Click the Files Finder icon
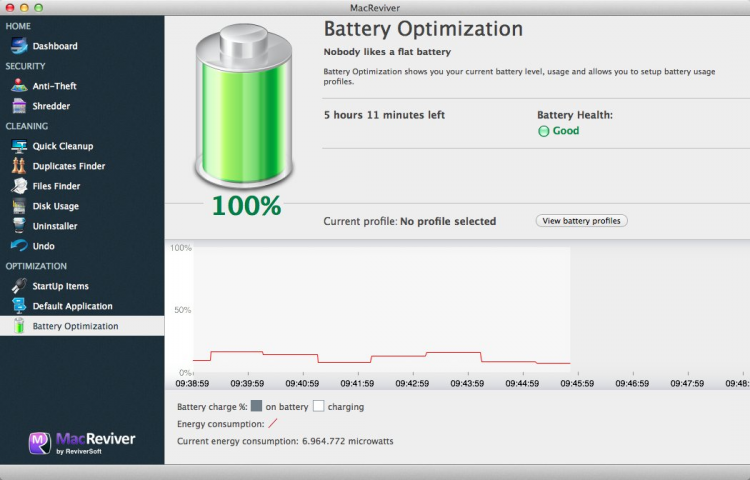Viewport: 750px width, 480px height. pos(19,186)
